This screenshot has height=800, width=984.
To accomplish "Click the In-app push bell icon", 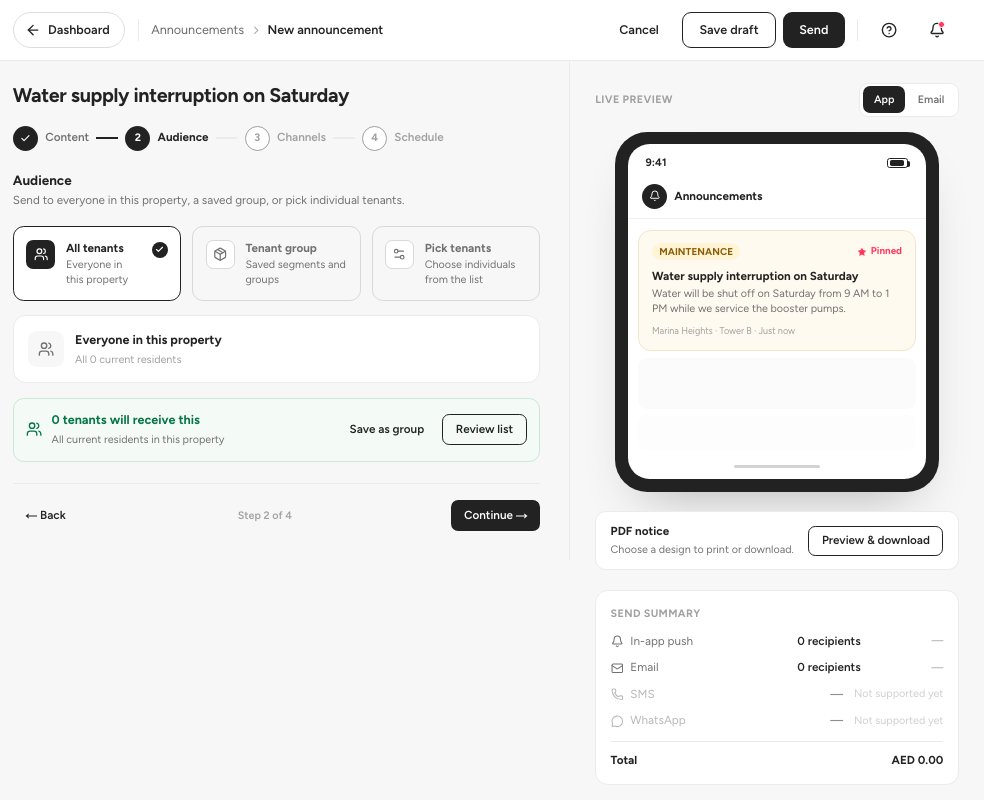I will point(617,641).
